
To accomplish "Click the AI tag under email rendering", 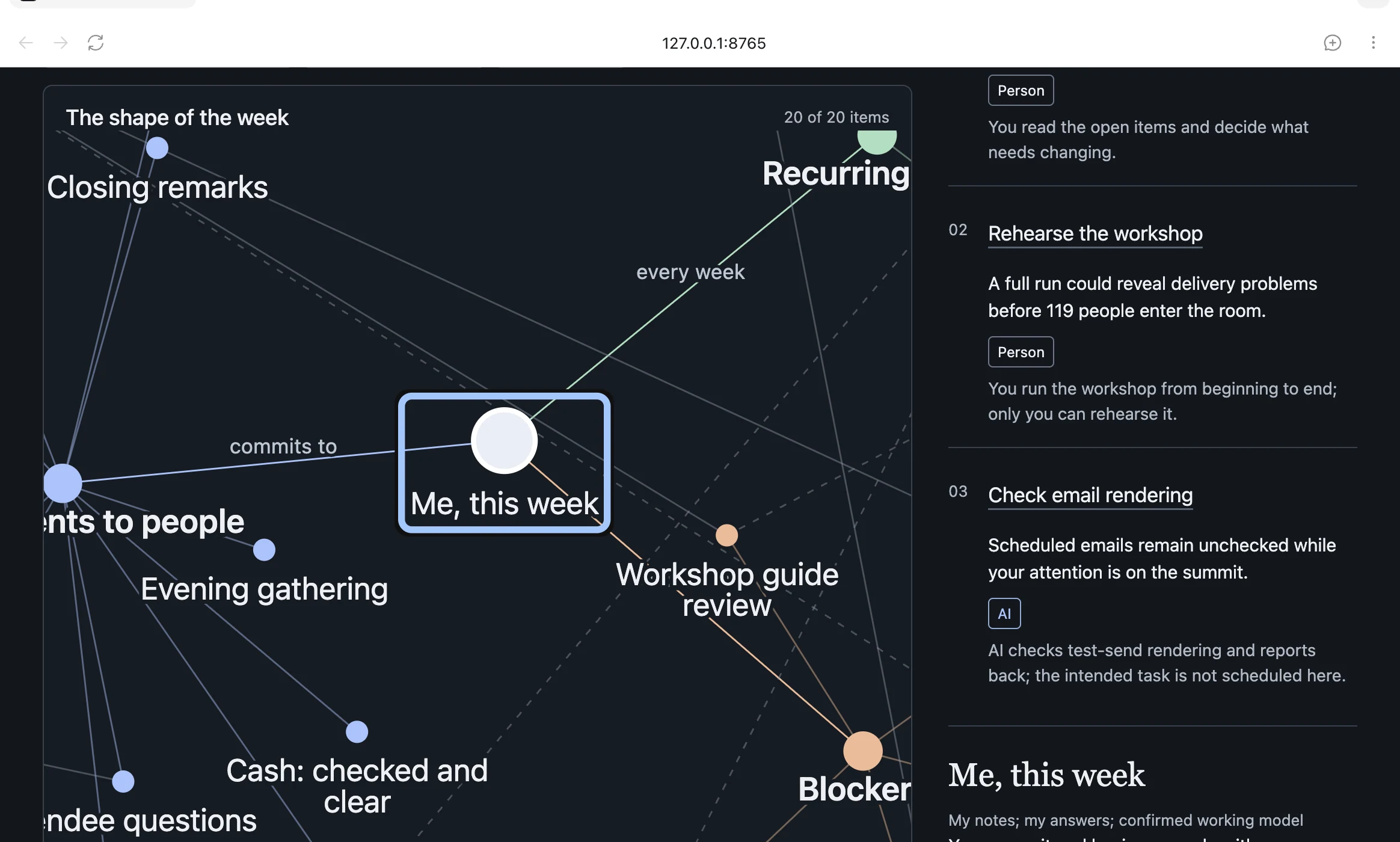I will click(1004, 613).
